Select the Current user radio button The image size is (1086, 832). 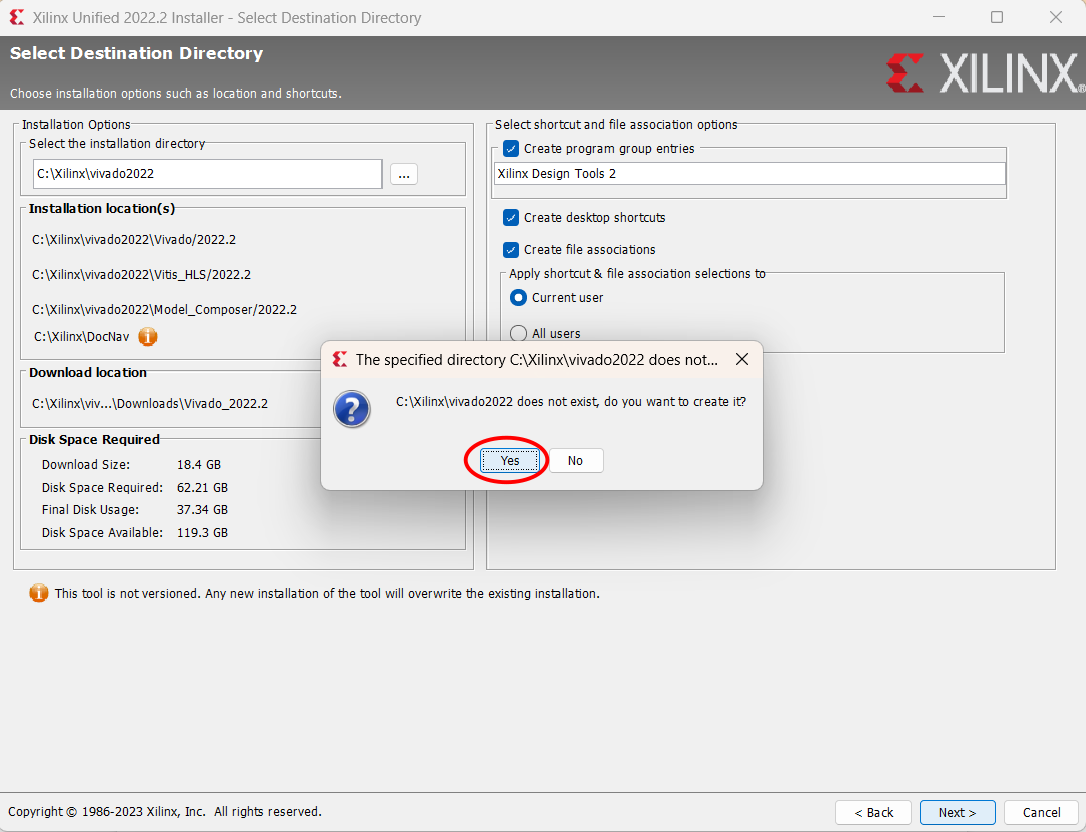coord(518,297)
